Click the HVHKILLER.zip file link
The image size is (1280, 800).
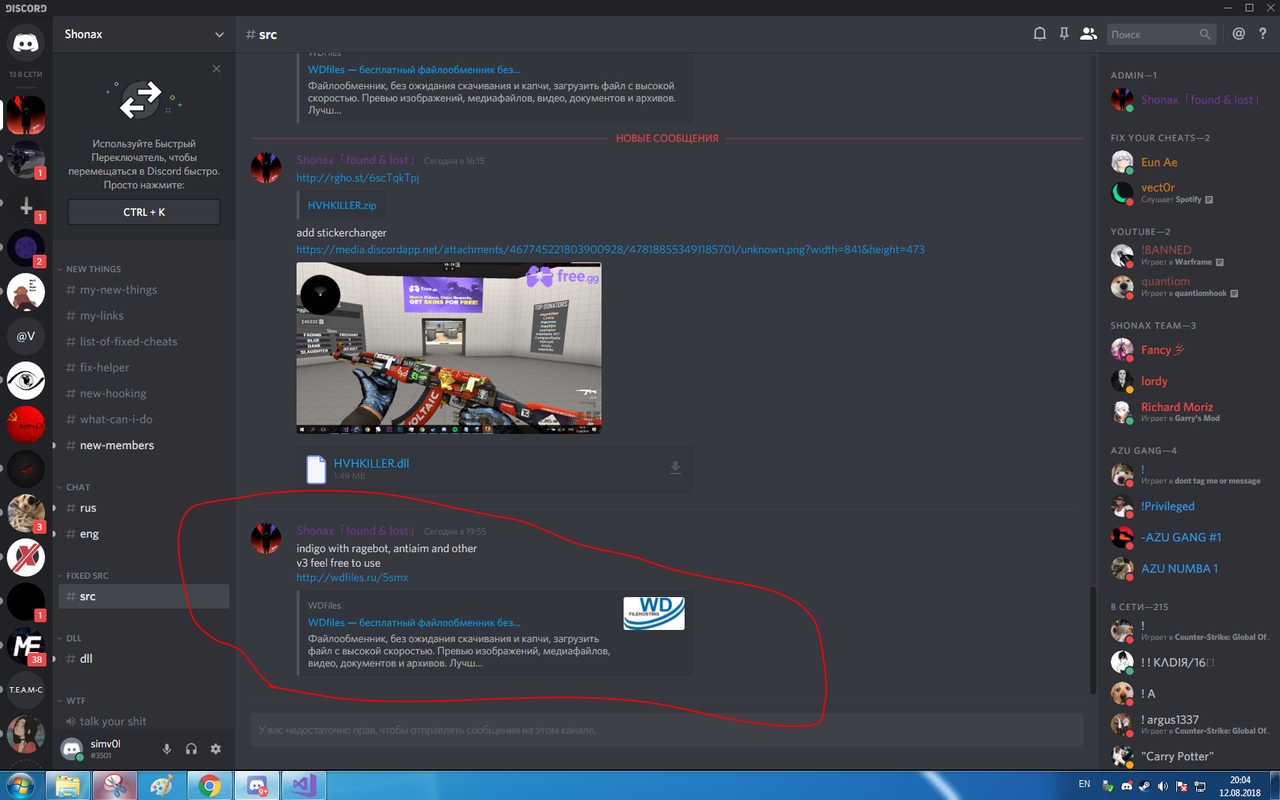pos(342,205)
